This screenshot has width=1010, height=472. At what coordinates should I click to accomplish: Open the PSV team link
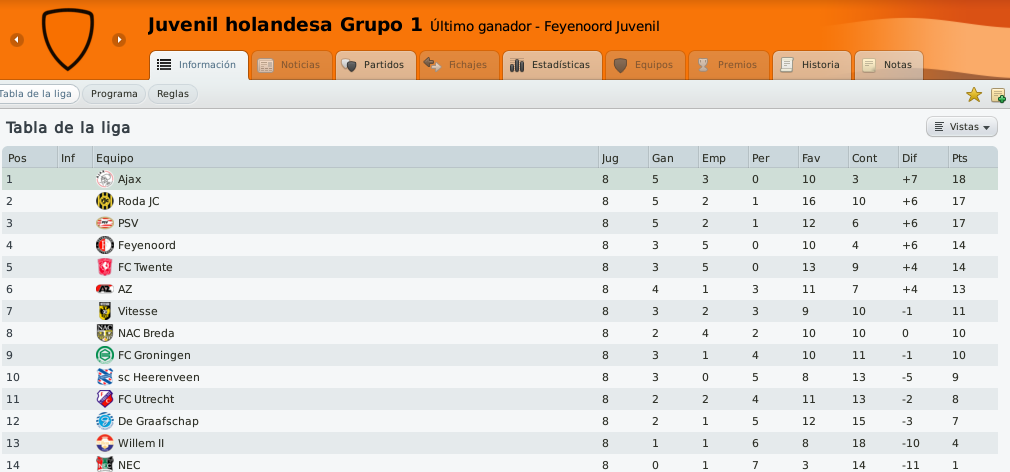[128, 223]
